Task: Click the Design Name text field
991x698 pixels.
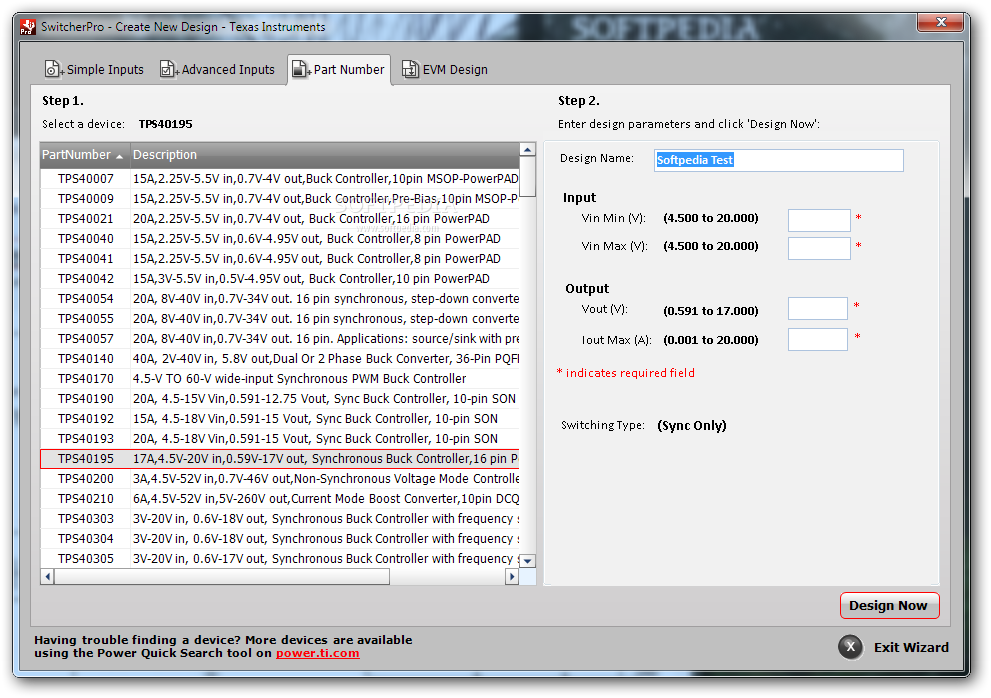Action: point(779,160)
